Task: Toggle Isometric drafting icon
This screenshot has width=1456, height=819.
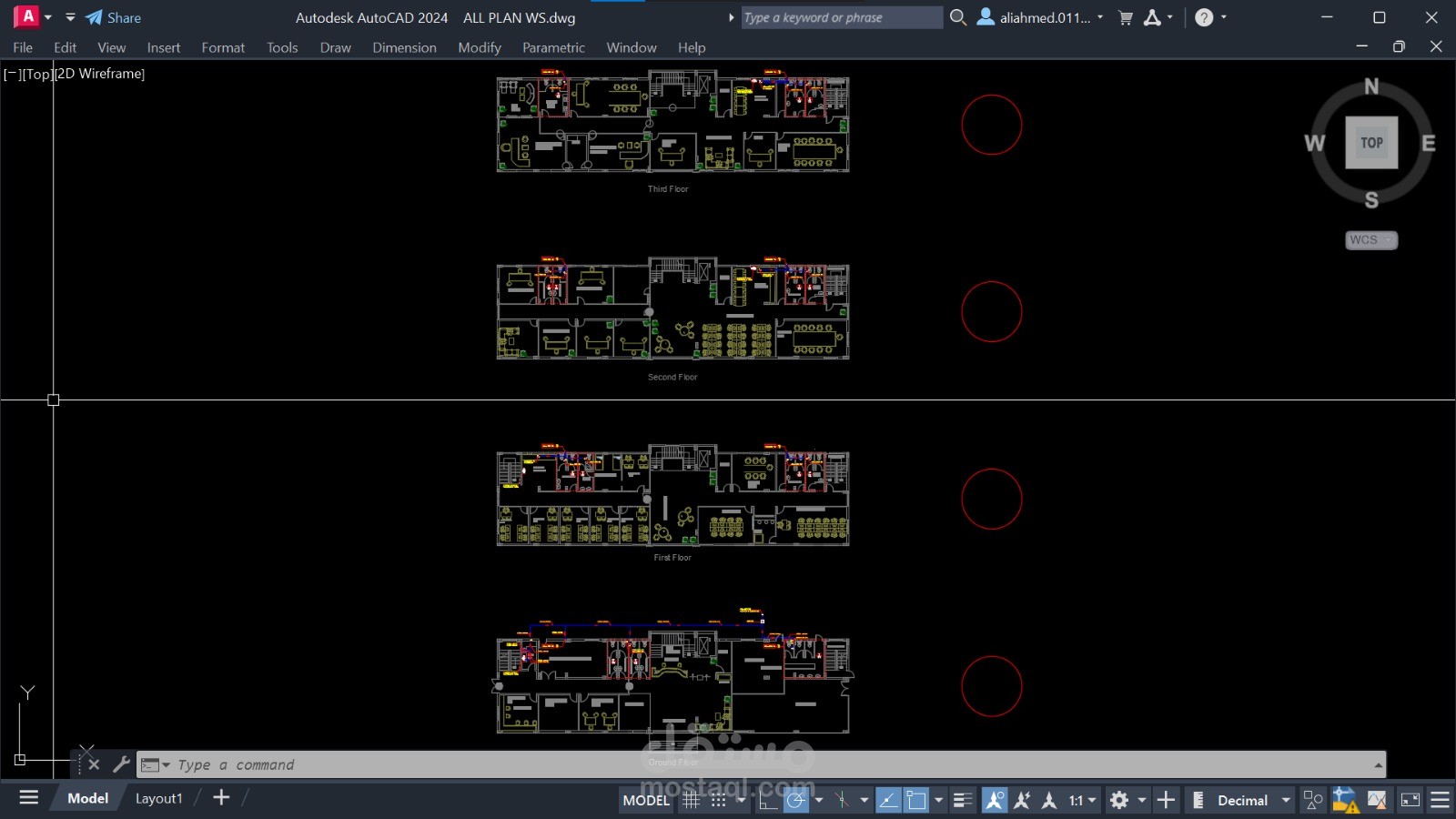Action: 843,801
